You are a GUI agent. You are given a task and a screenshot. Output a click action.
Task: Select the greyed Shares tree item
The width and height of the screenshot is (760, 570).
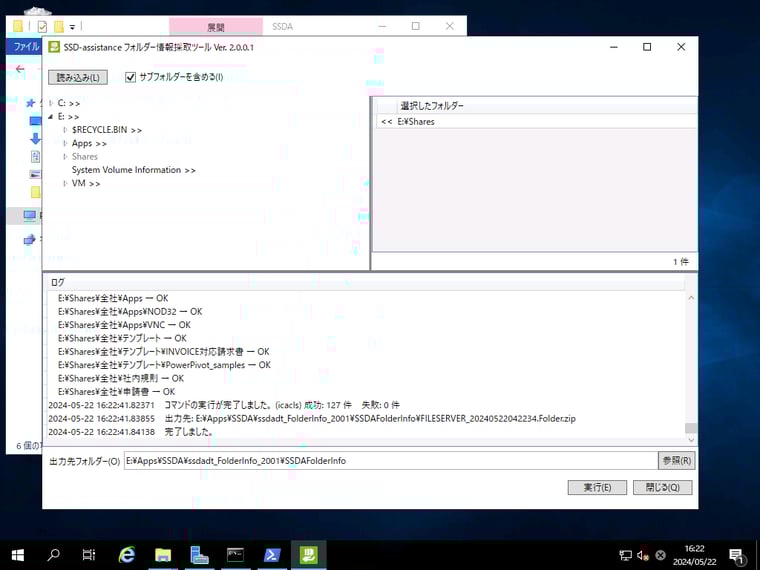pyautogui.click(x=85, y=157)
